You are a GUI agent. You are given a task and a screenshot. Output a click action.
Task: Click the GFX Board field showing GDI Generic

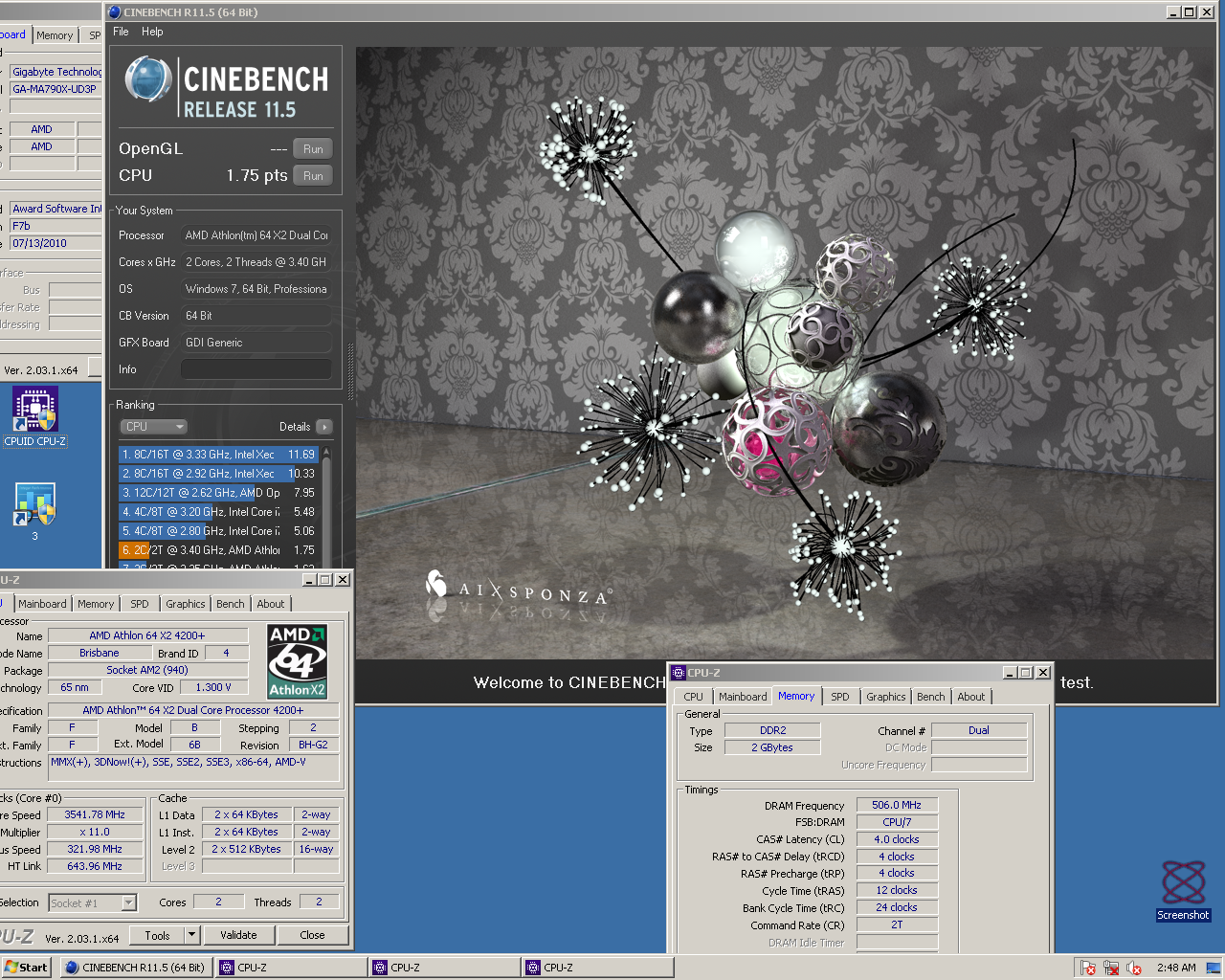(256, 343)
